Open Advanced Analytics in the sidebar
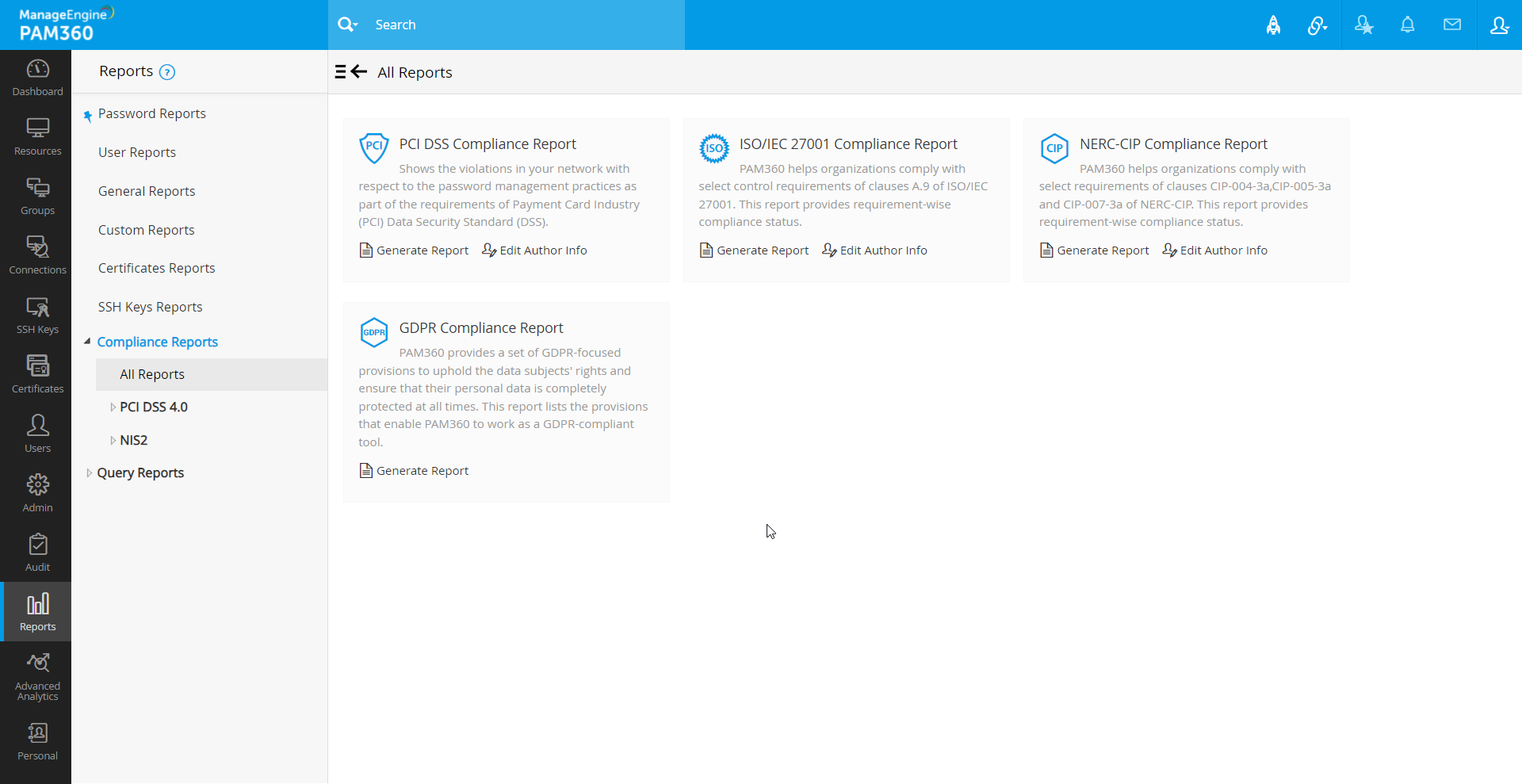The height and width of the screenshot is (784, 1522). tap(37, 677)
